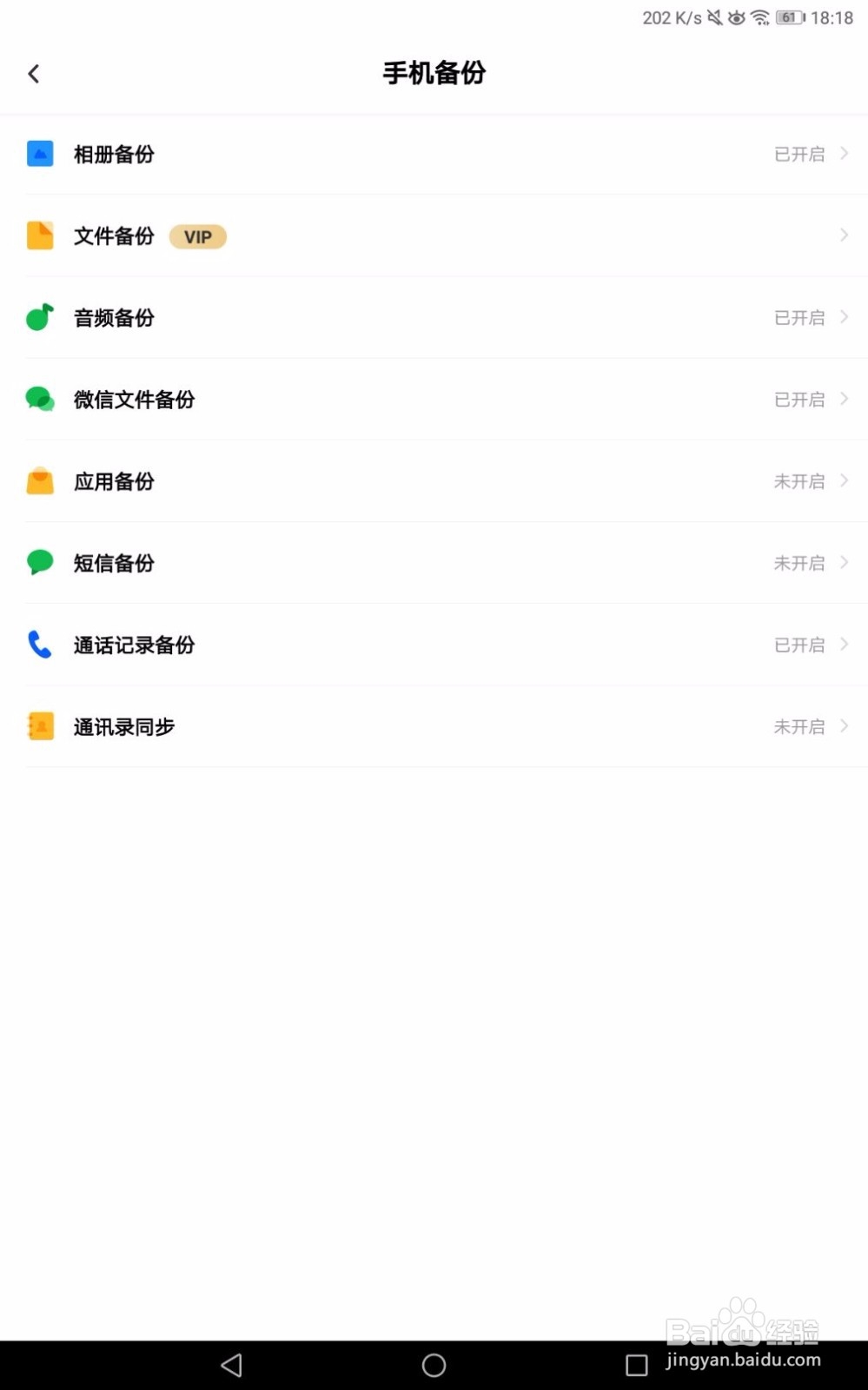Expand 文件备份 row chevron
The width and height of the screenshot is (868, 1390).
tap(844, 235)
